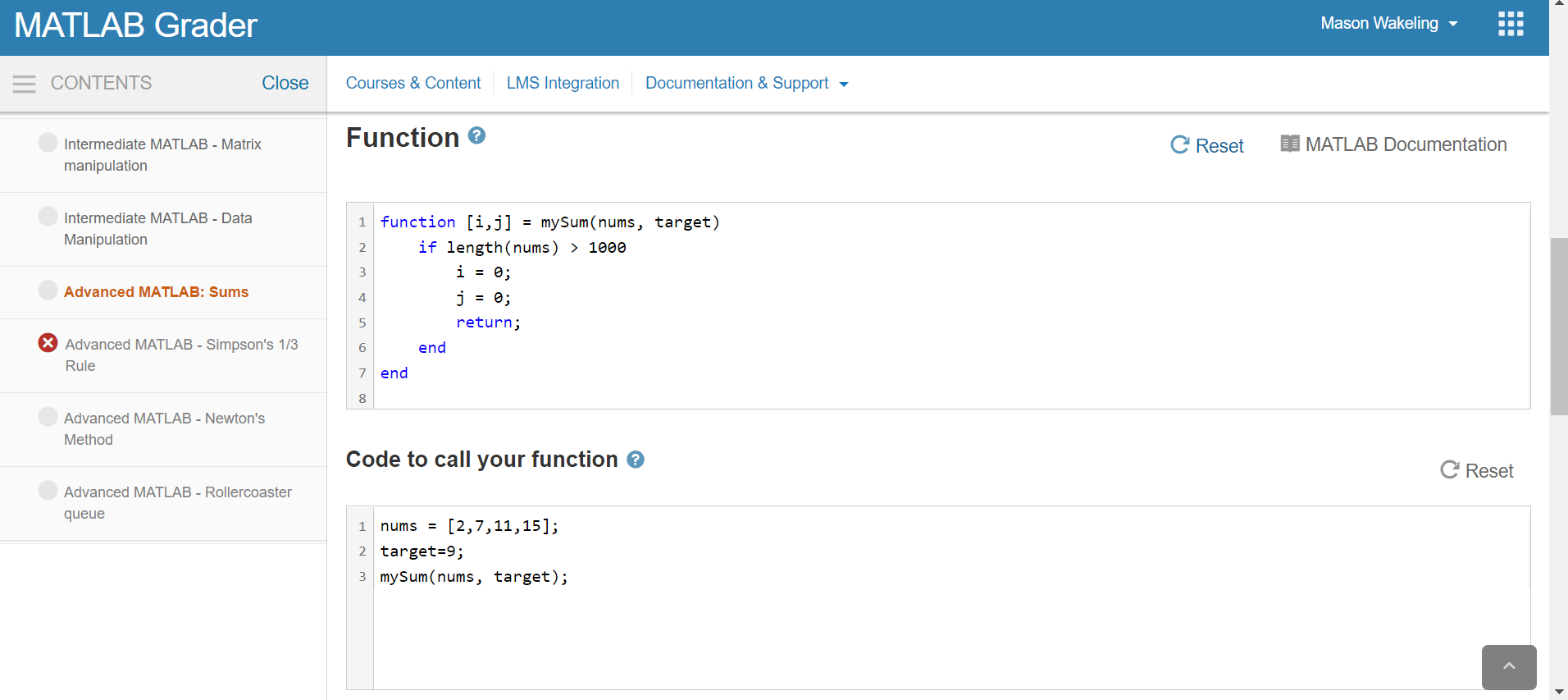The image size is (1568, 700).
Task: Click the red error icon for Simpson's 1/3 Rule
Action: click(x=48, y=343)
